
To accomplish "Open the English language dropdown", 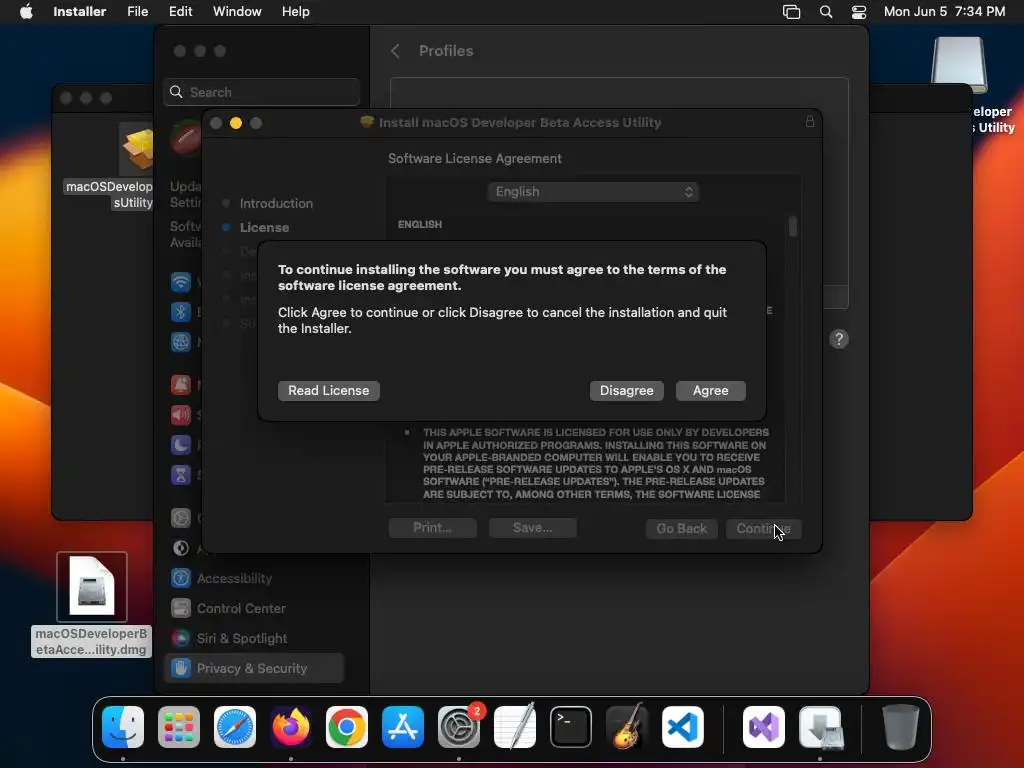I will pos(593,192).
